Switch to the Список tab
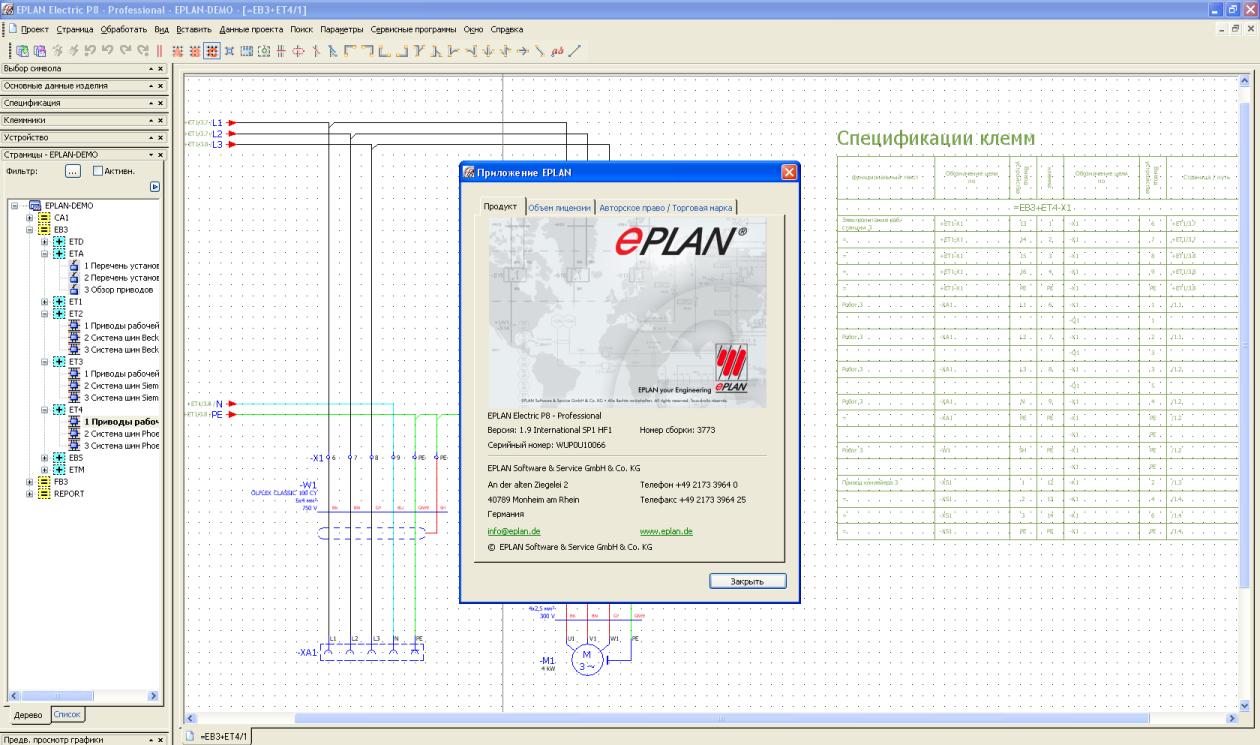 point(66,714)
